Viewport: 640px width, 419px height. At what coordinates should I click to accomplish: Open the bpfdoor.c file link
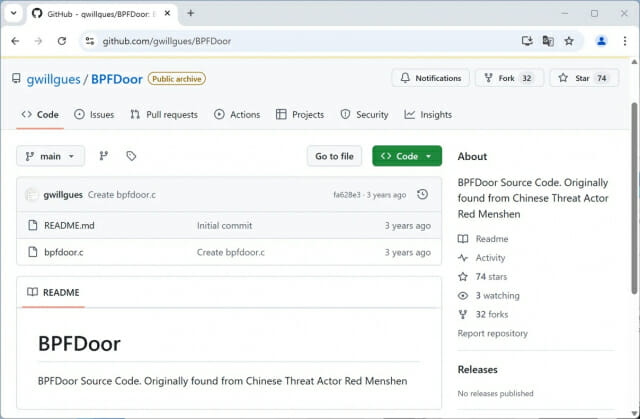[x=63, y=252]
